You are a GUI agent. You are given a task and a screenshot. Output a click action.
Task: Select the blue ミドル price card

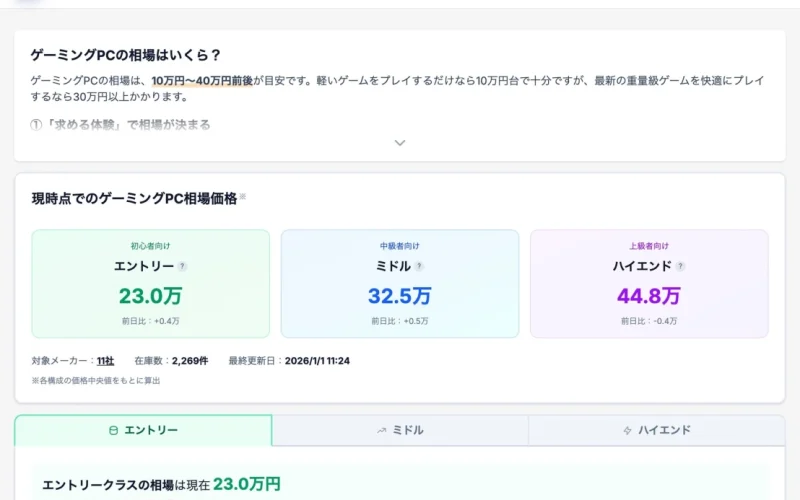[400, 284]
